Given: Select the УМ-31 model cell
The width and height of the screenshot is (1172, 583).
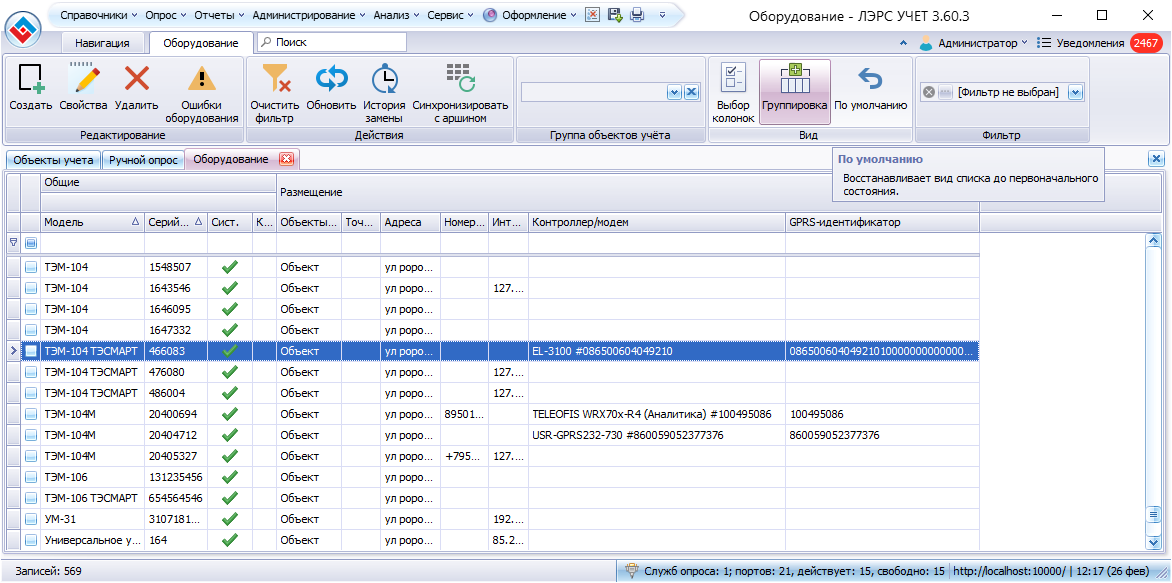Looking at the screenshot, I should click(x=93, y=519).
